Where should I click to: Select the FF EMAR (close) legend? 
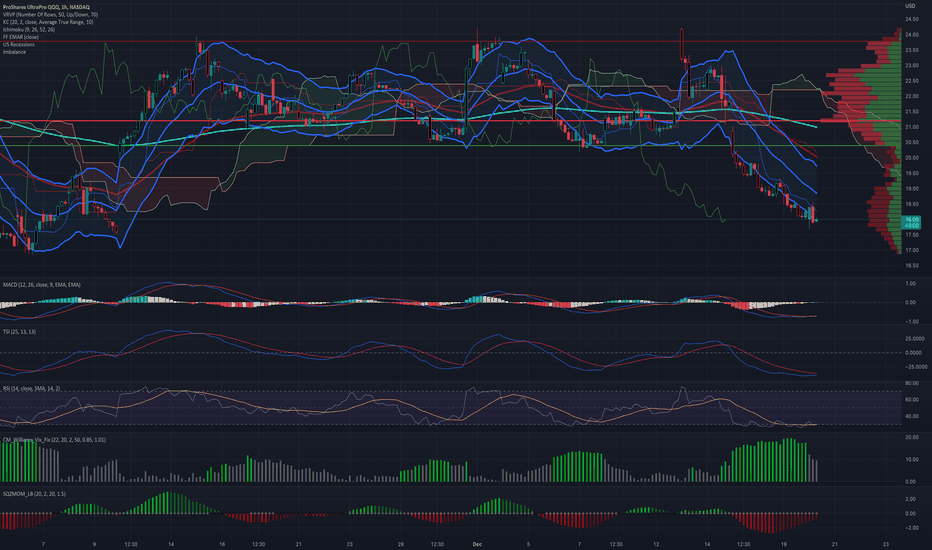(x=21, y=37)
